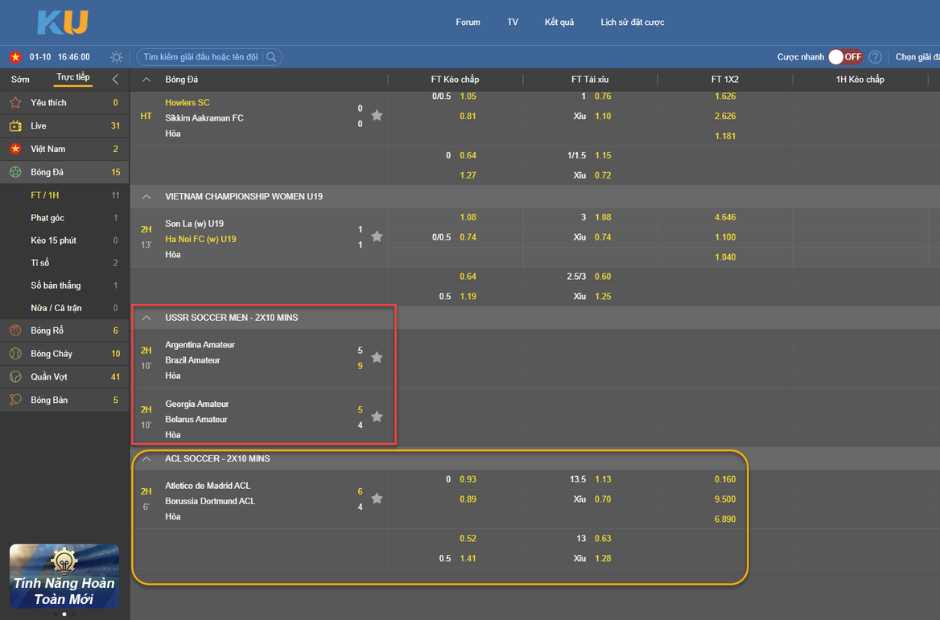Click Brazil Amateur team name

click(x=192, y=360)
